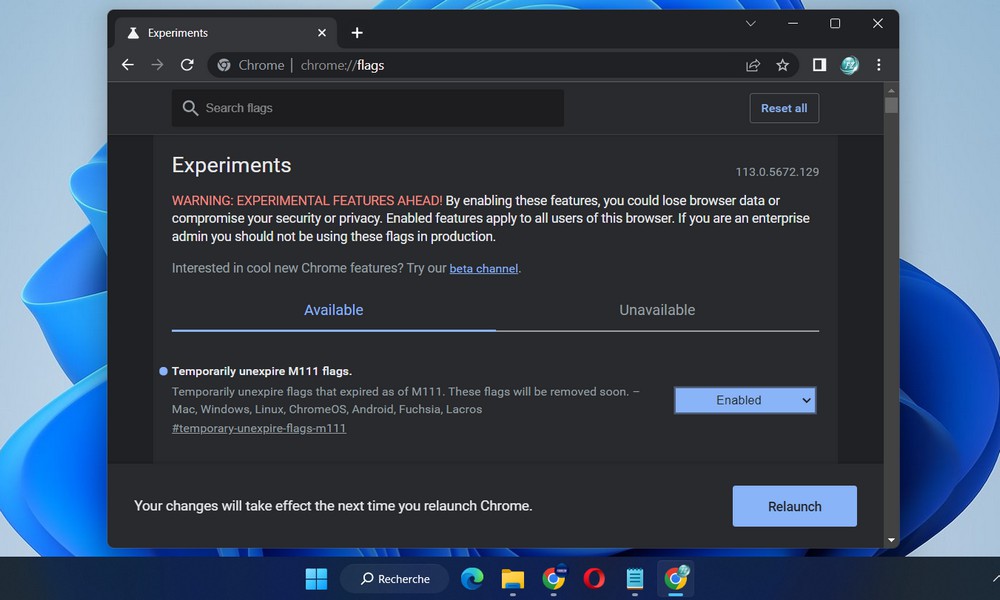
Task: Open the tab search chevron
Action: pyautogui.click(x=751, y=24)
